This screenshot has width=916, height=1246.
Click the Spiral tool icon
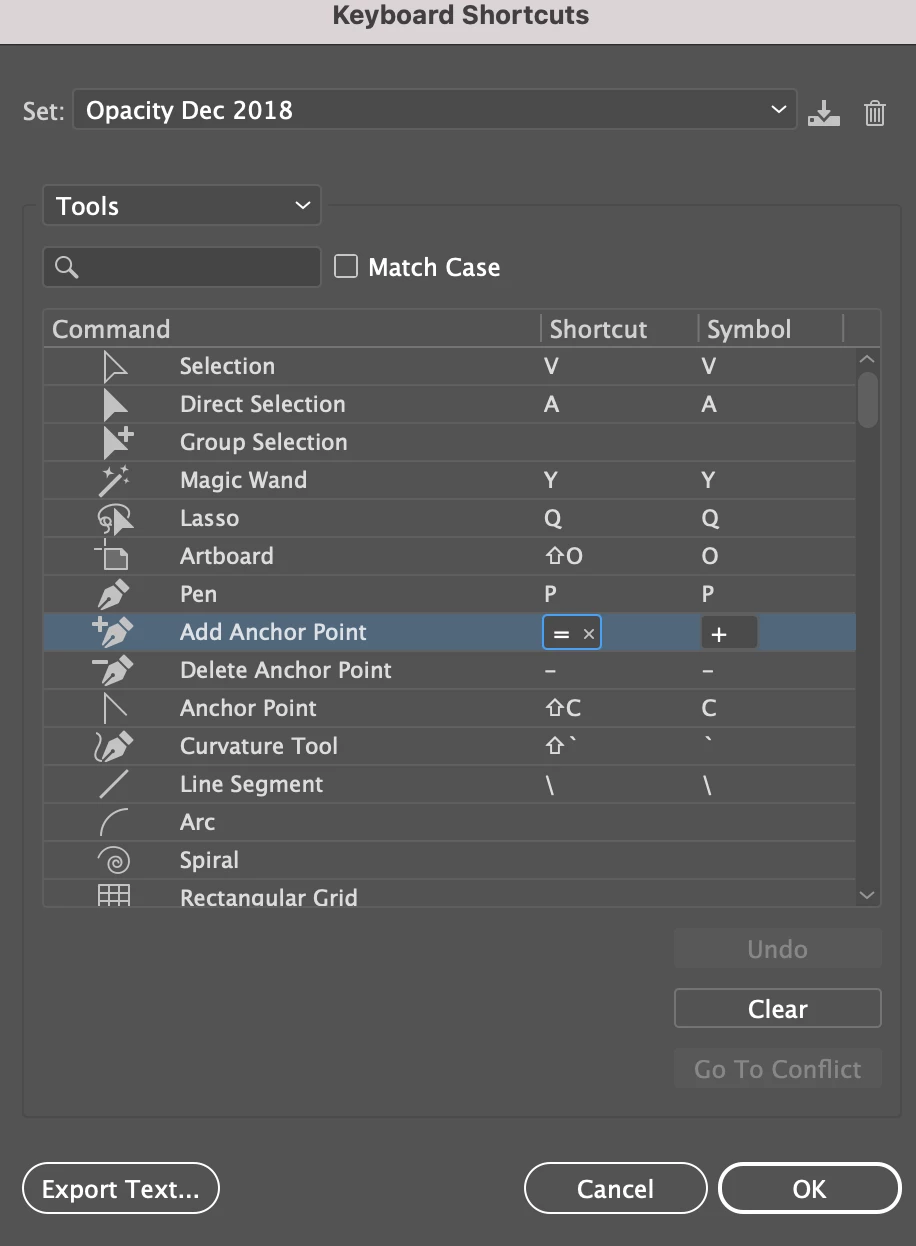114,861
